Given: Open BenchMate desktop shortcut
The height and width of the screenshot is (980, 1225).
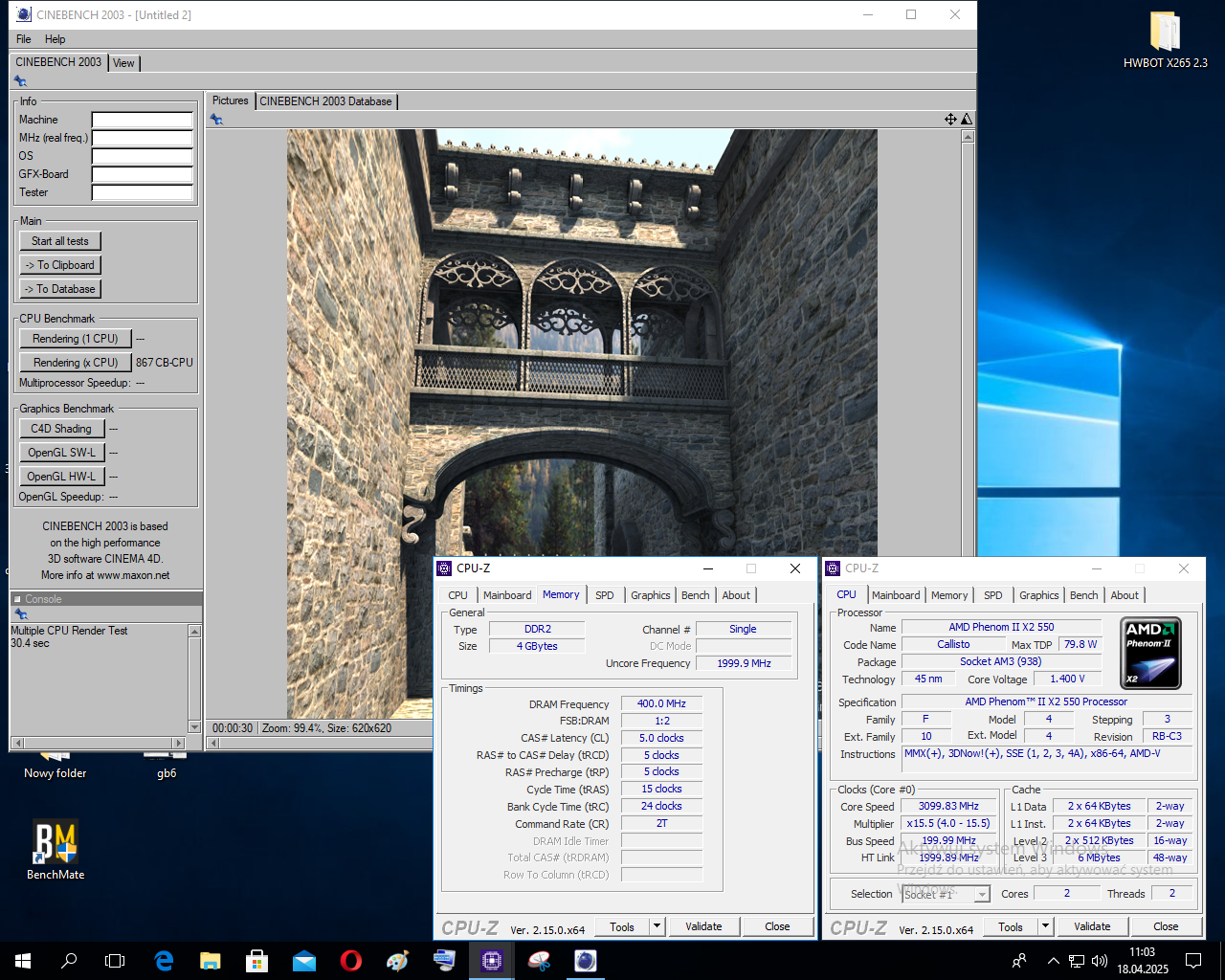Looking at the screenshot, I should click(56, 850).
